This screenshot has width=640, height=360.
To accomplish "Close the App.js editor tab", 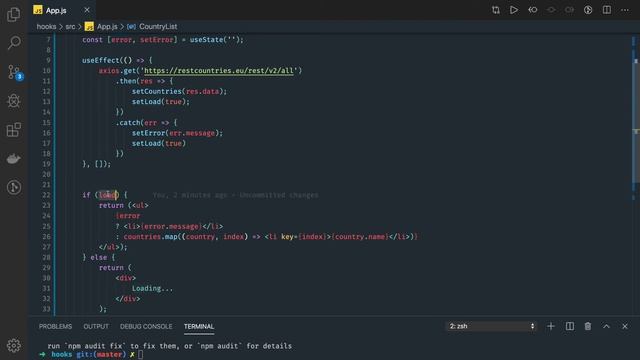I will coord(87,10).
